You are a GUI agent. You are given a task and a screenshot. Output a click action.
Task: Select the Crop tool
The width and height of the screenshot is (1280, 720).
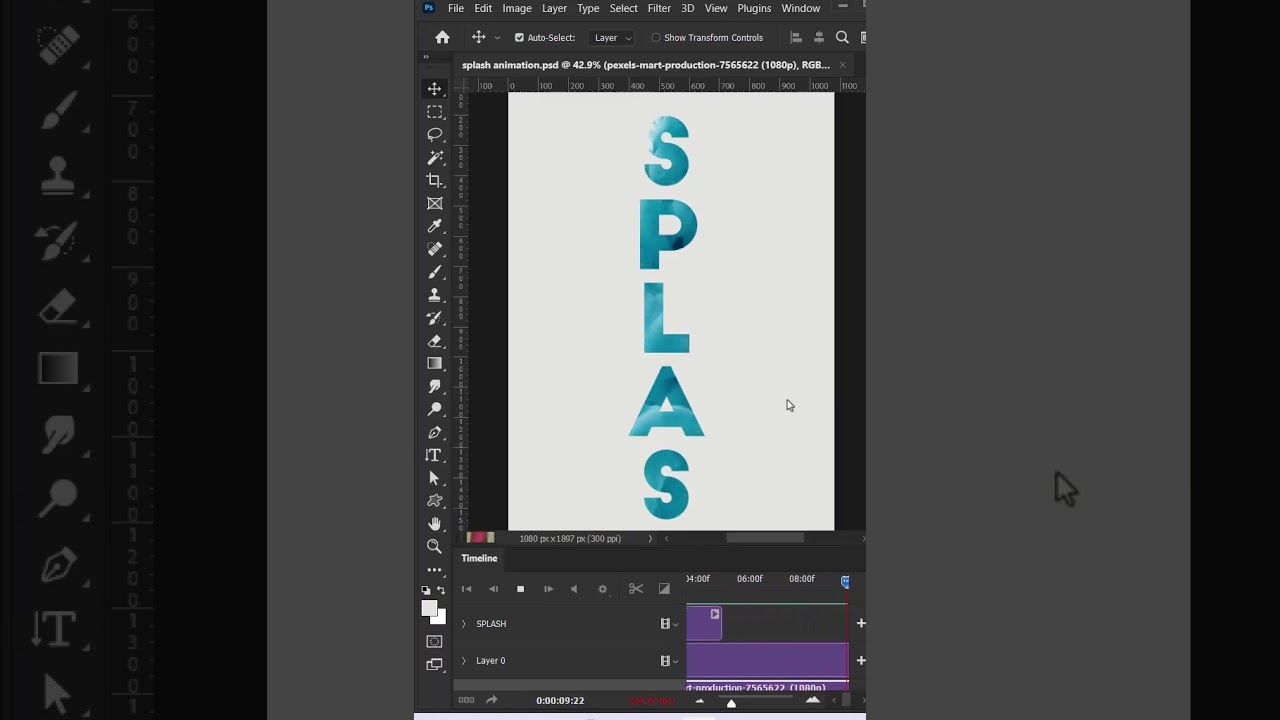(434, 181)
